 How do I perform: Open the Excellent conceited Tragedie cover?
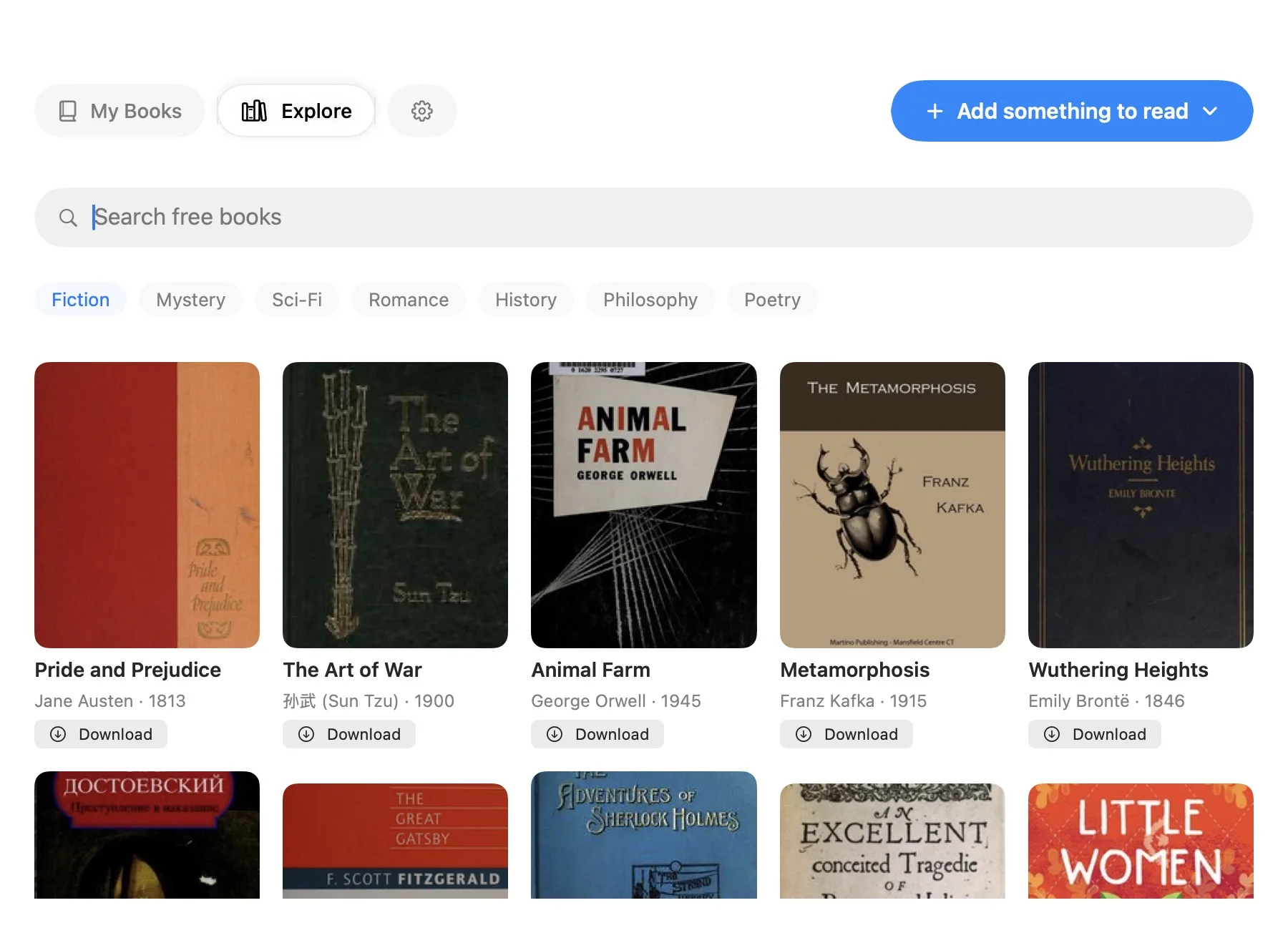[892, 841]
